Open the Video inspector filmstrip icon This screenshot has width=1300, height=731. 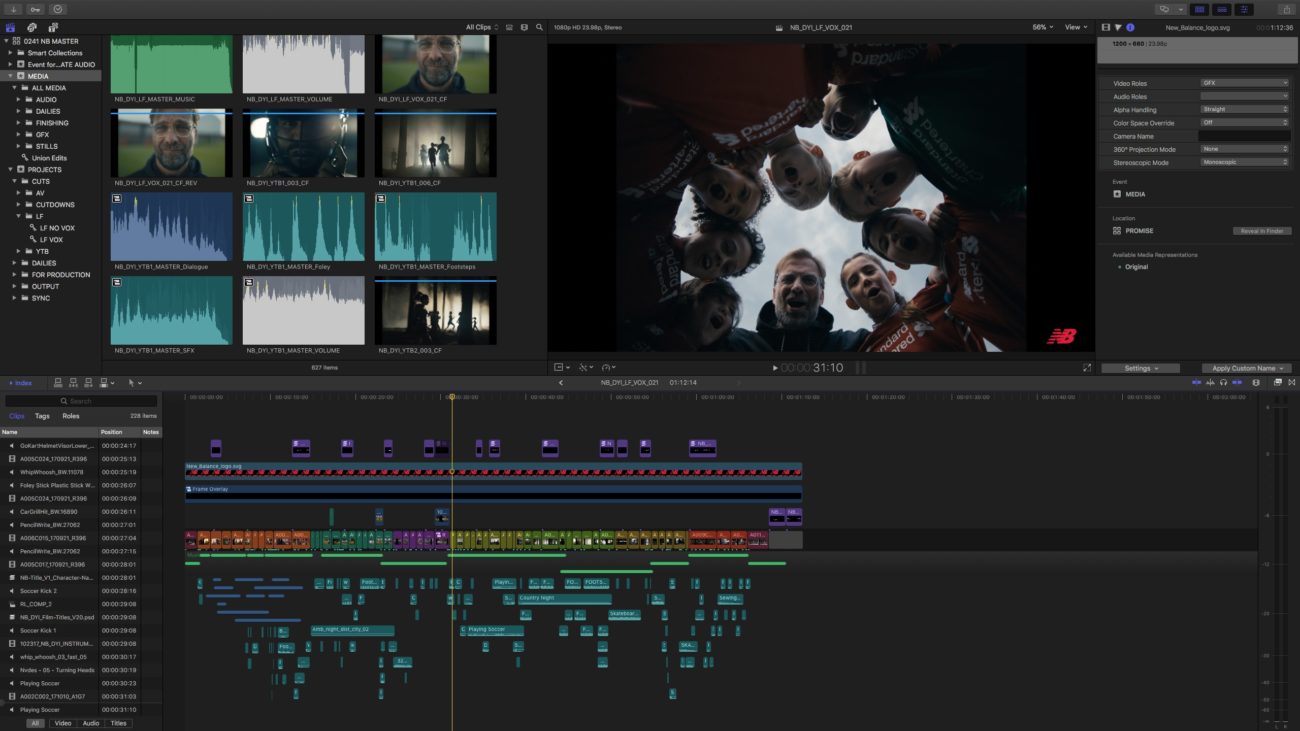click(x=1105, y=27)
